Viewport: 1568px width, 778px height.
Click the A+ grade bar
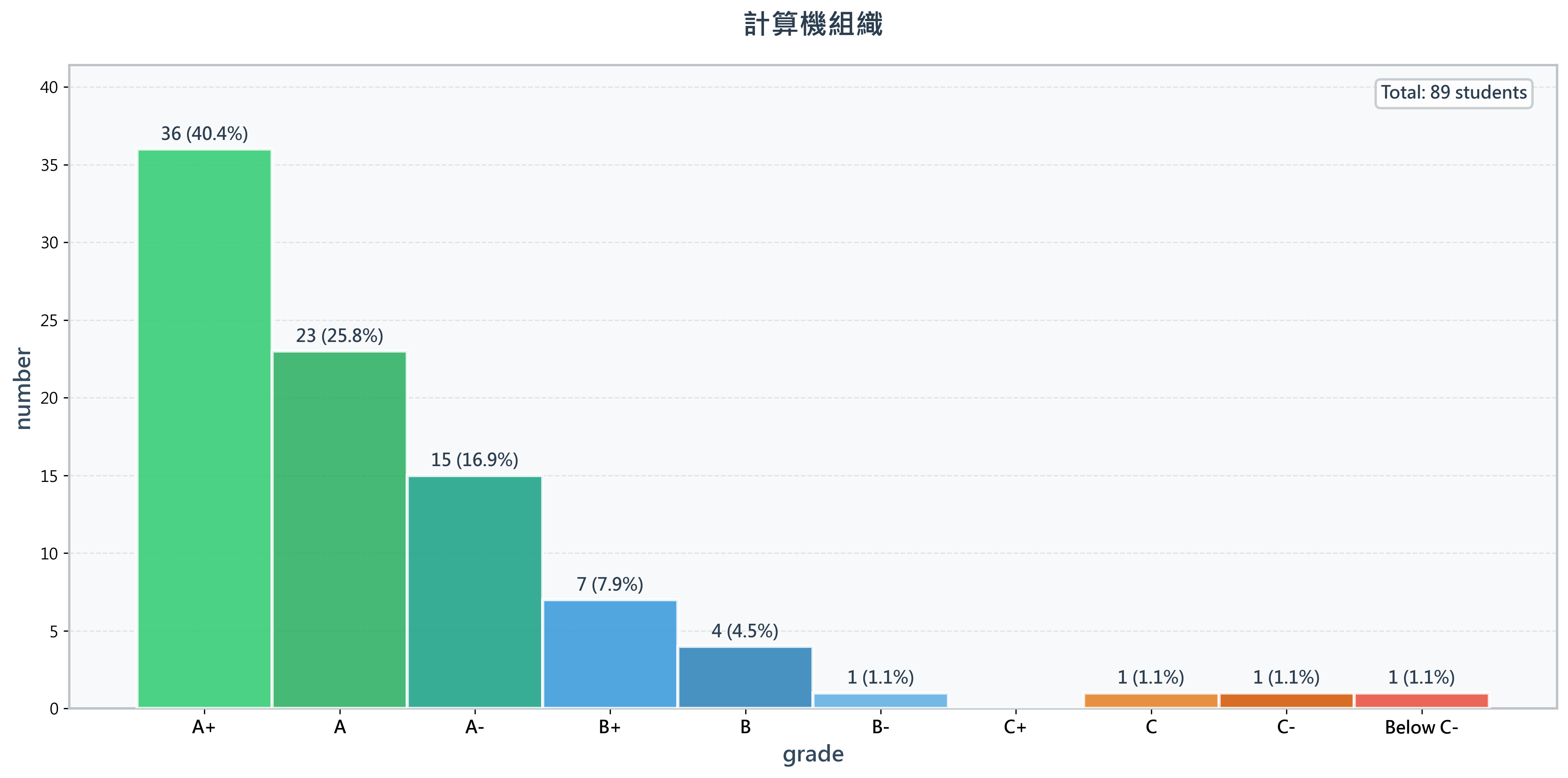(204, 428)
